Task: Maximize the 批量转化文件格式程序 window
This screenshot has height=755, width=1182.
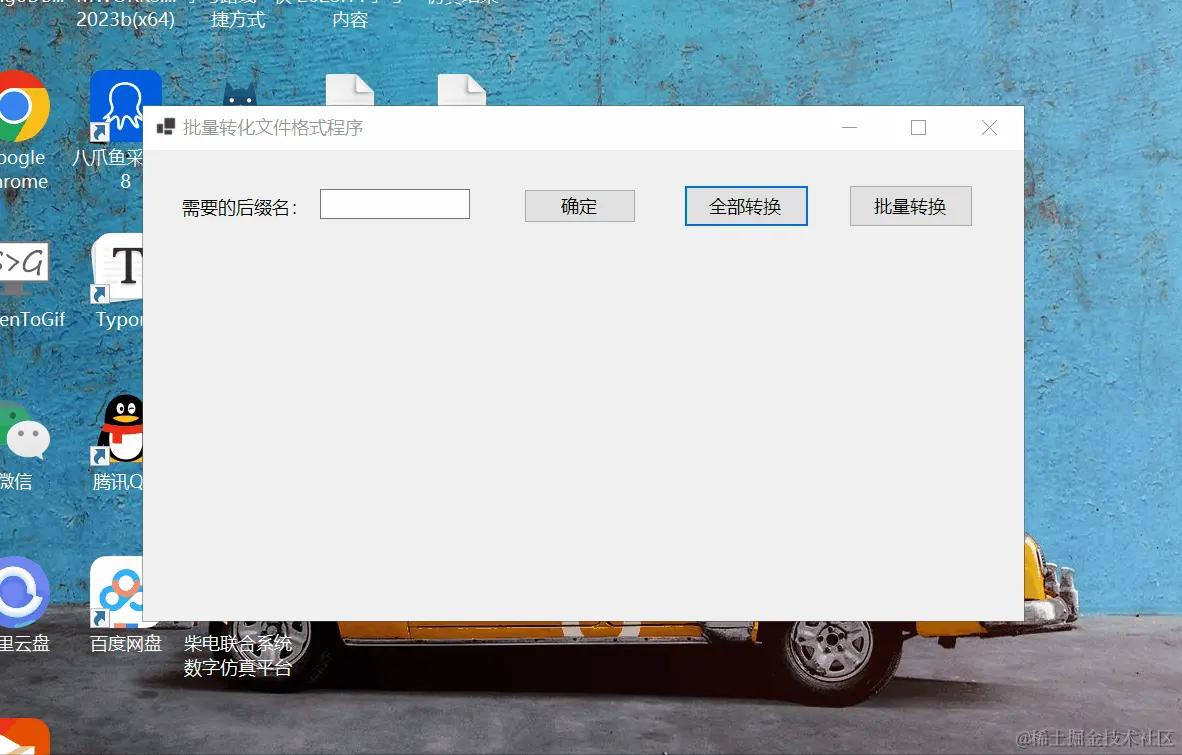Action: coord(918,128)
